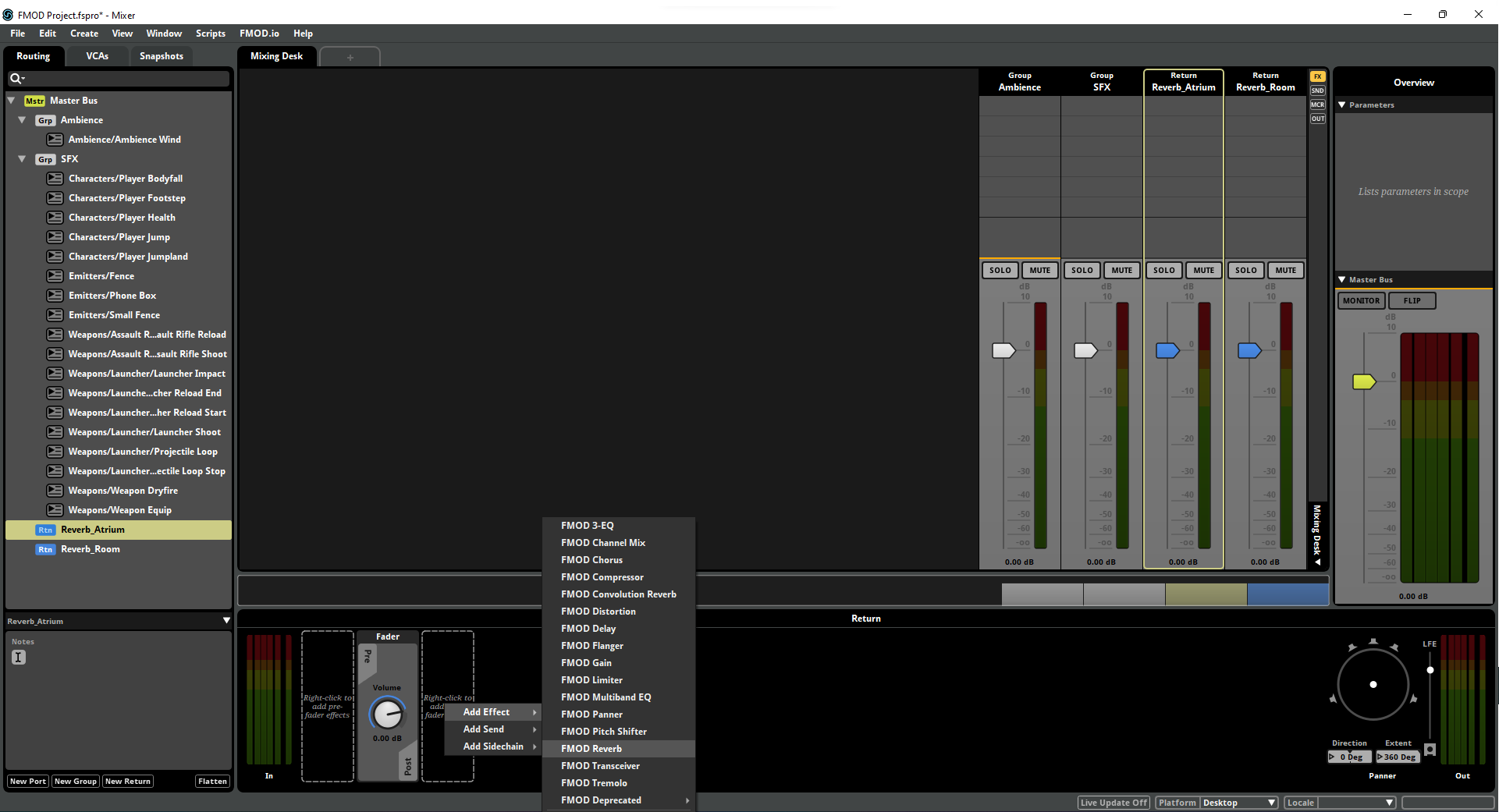This screenshot has width=1499, height=812.
Task: Click the SFX group 'Grp' icon
Action: 45,159
